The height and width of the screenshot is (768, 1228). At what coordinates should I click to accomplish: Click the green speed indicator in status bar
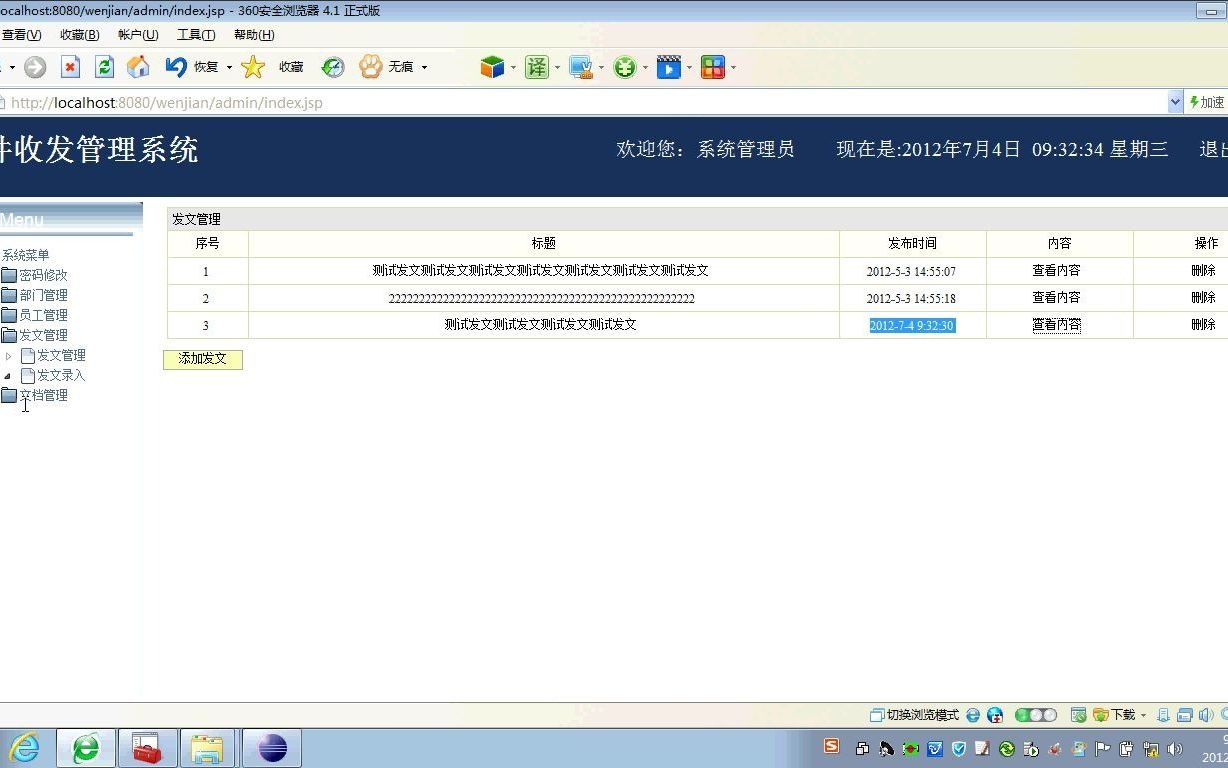[1023, 715]
